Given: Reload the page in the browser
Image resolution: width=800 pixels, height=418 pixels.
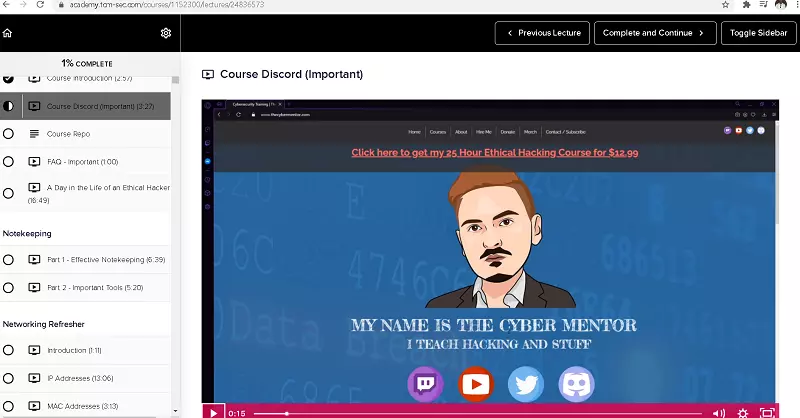Looking at the screenshot, I should coord(40,5).
